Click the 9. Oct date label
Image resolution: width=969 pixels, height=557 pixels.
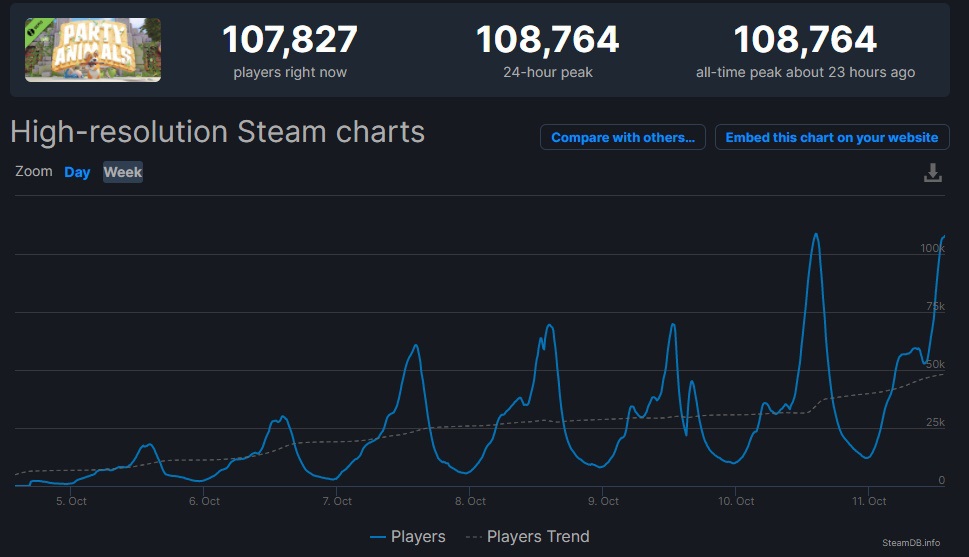pos(603,501)
